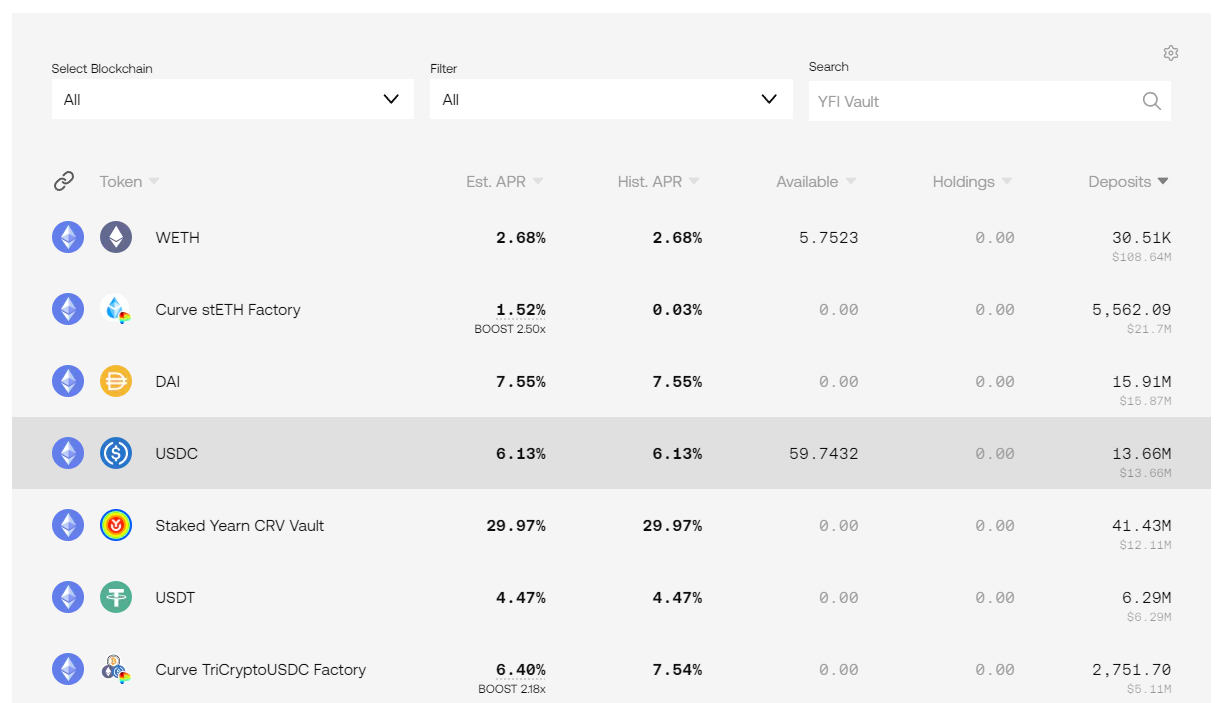Click the chain link column header icon

pyautogui.click(x=64, y=181)
